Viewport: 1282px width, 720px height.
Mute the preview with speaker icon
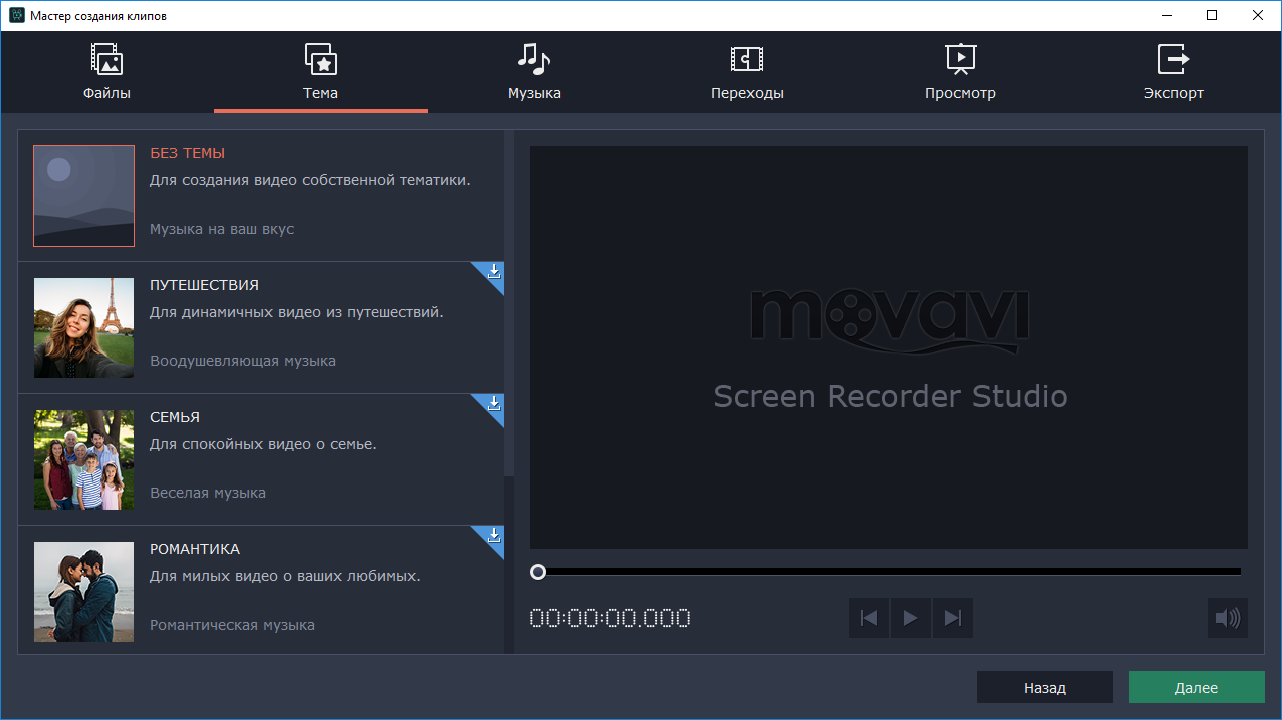[1227, 618]
